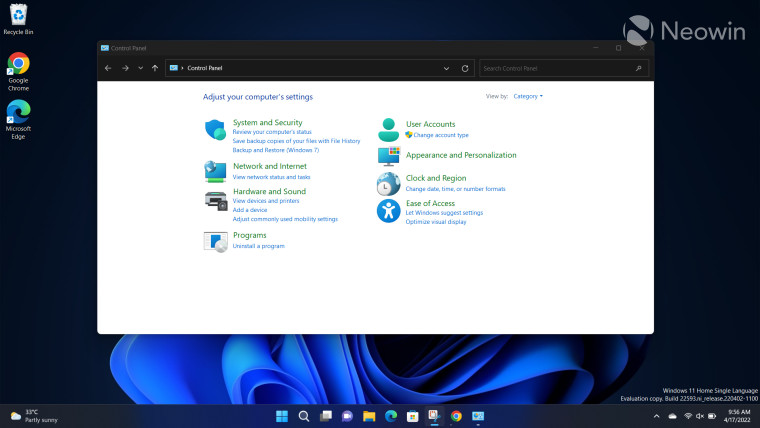Expand the View by Category dropdown
The image size is (760, 428).
click(x=528, y=97)
